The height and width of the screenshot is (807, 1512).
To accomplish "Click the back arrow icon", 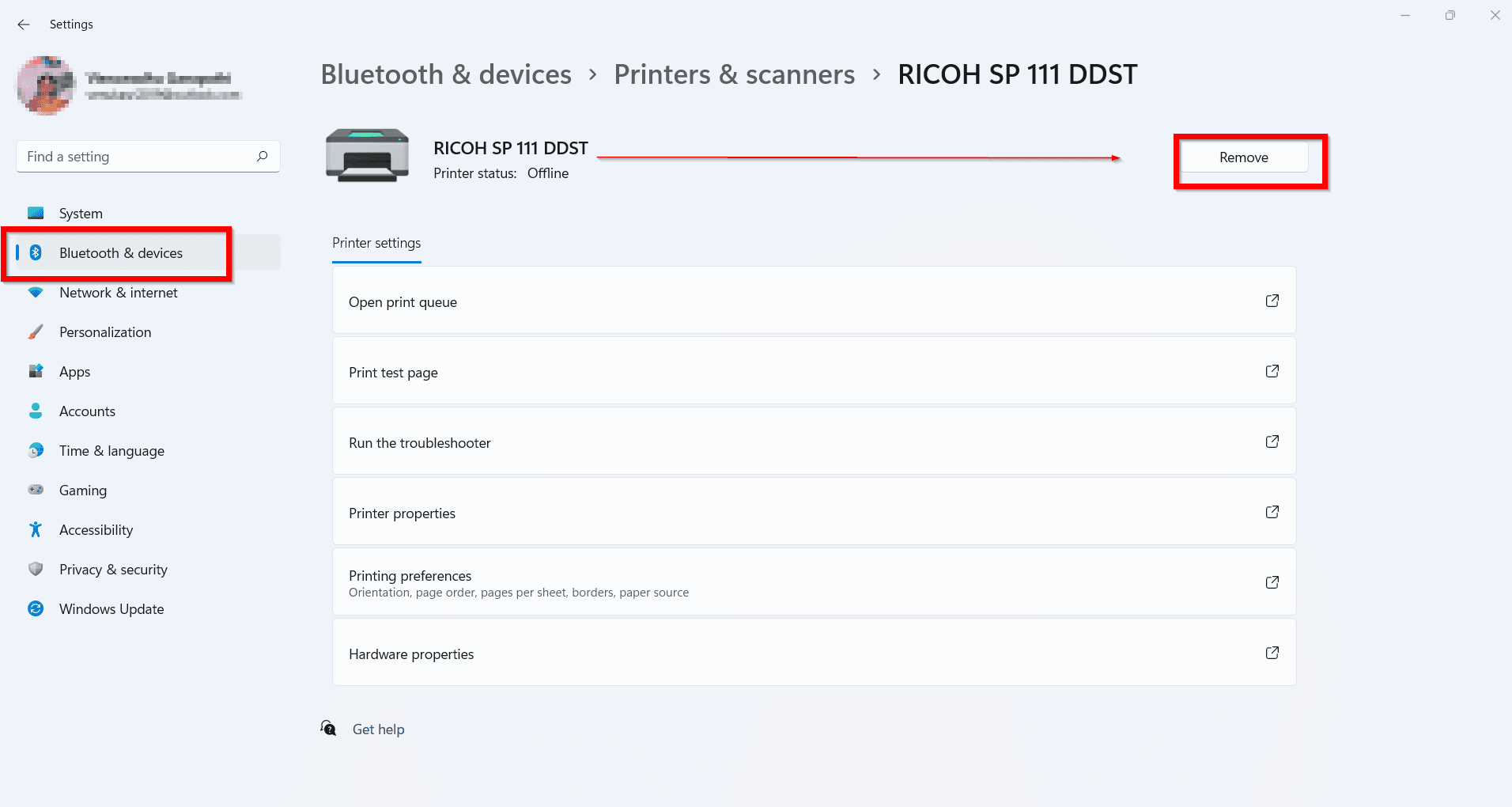I will (24, 25).
